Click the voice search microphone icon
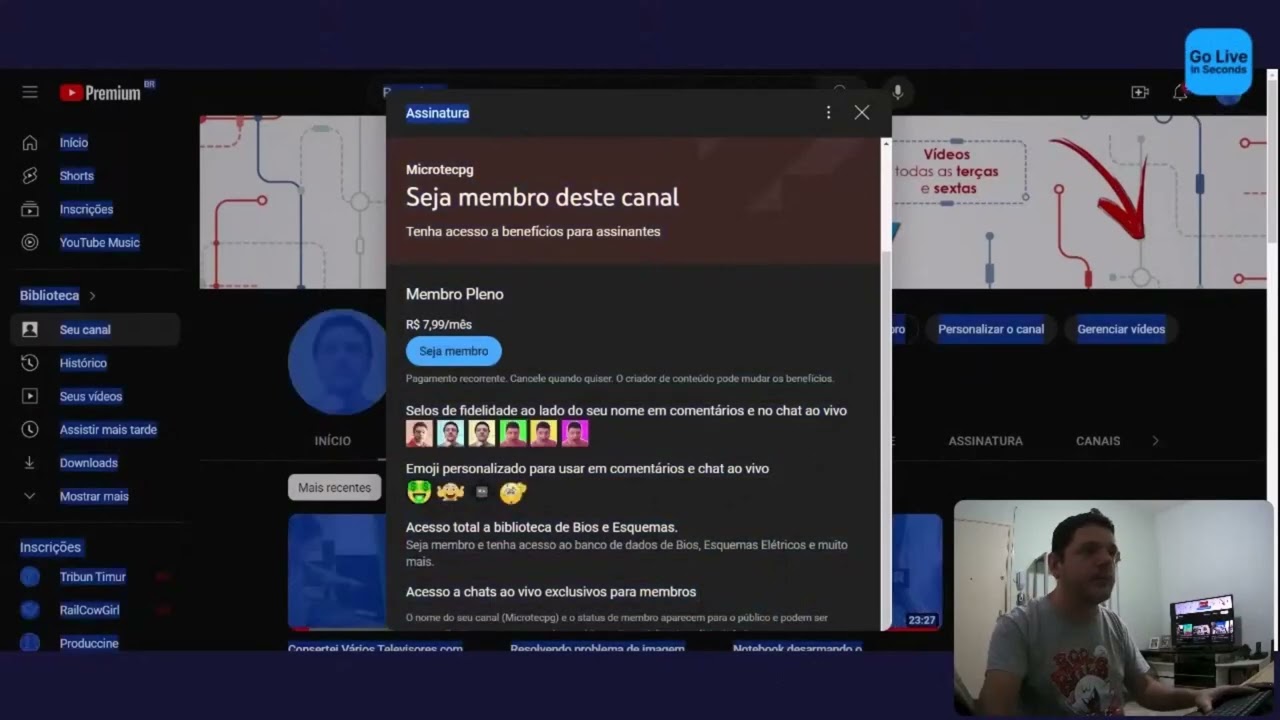Image resolution: width=1280 pixels, height=720 pixels. [897, 92]
